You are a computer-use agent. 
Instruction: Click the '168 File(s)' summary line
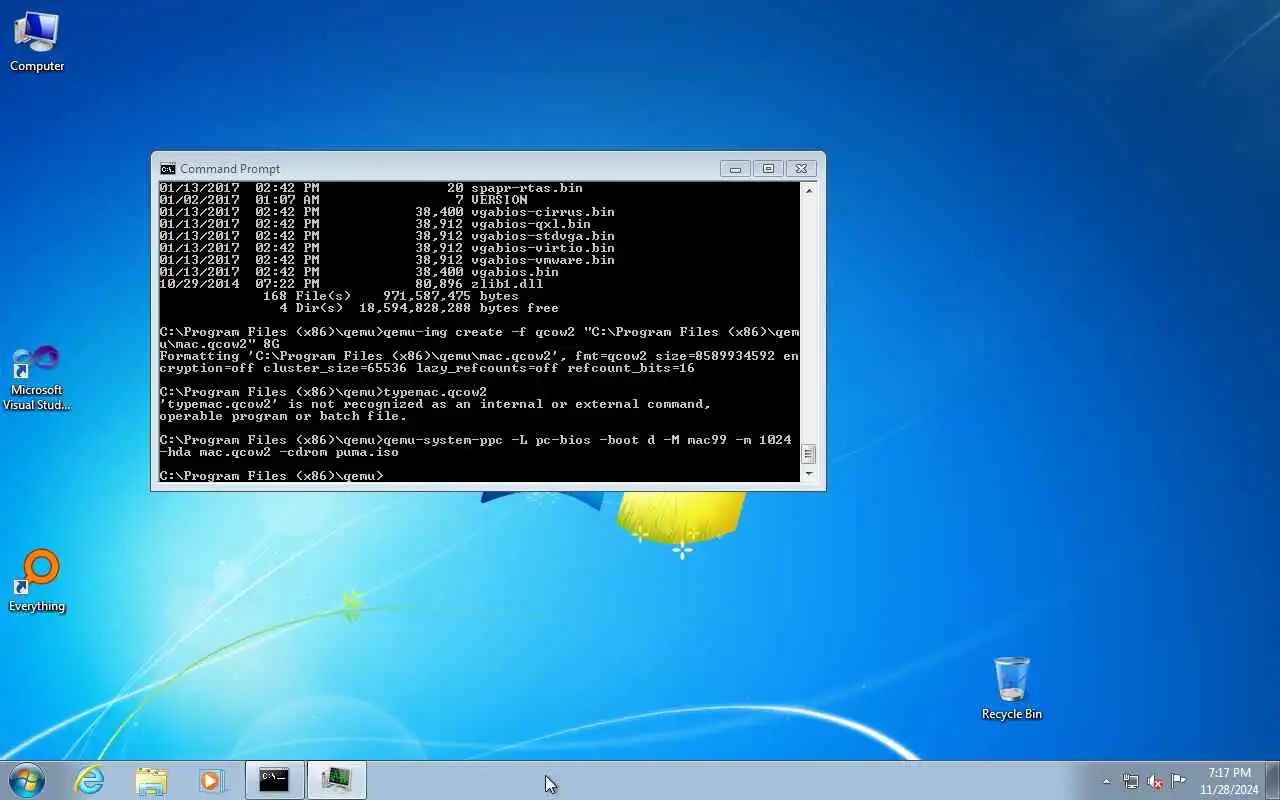pos(391,296)
